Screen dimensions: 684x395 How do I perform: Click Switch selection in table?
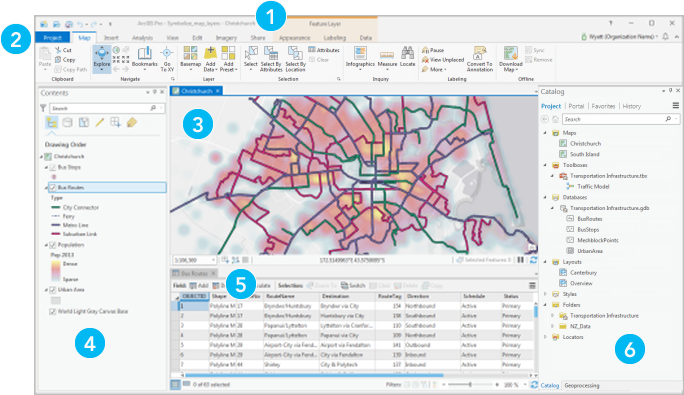pos(353,285)
